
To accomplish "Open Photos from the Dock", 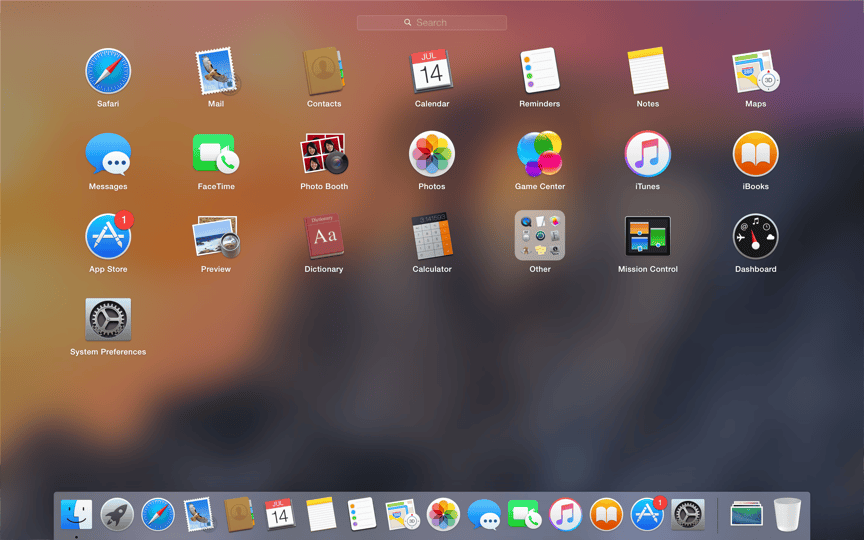I will 443,515.
